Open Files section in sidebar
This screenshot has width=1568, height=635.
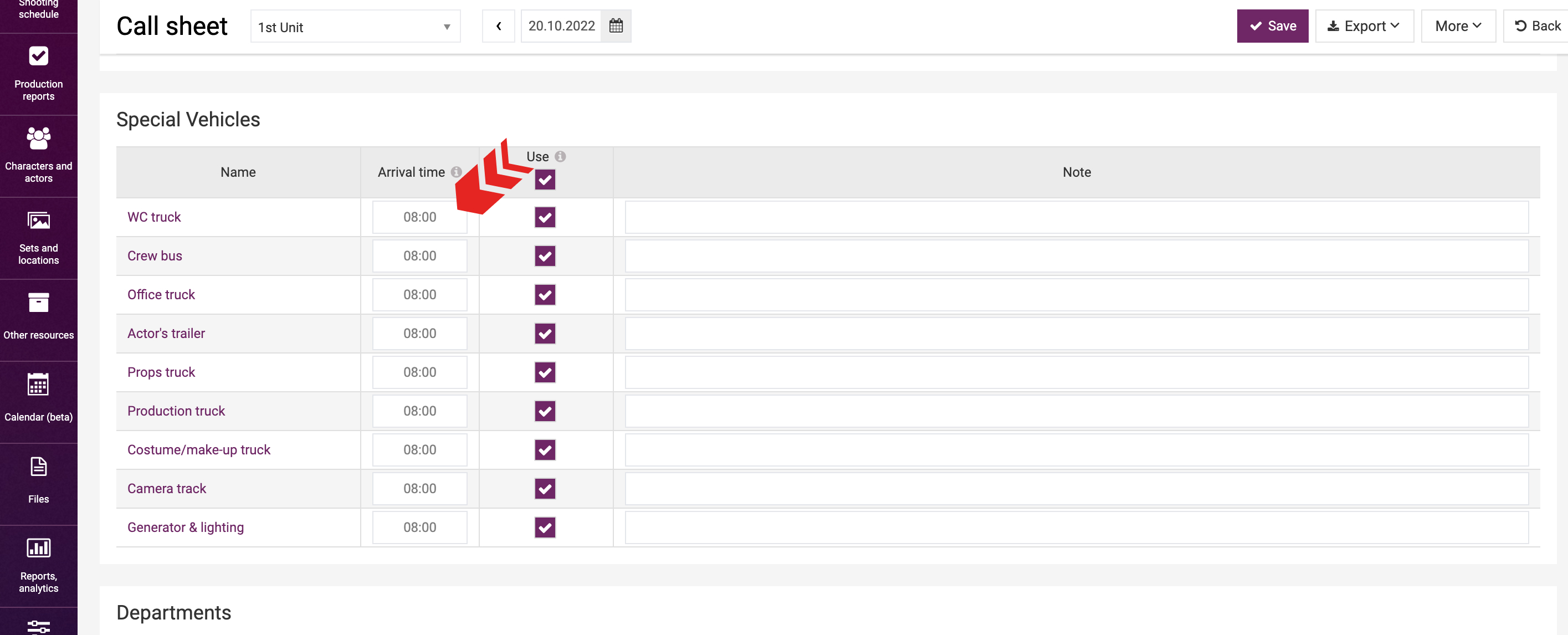point(38,484)
